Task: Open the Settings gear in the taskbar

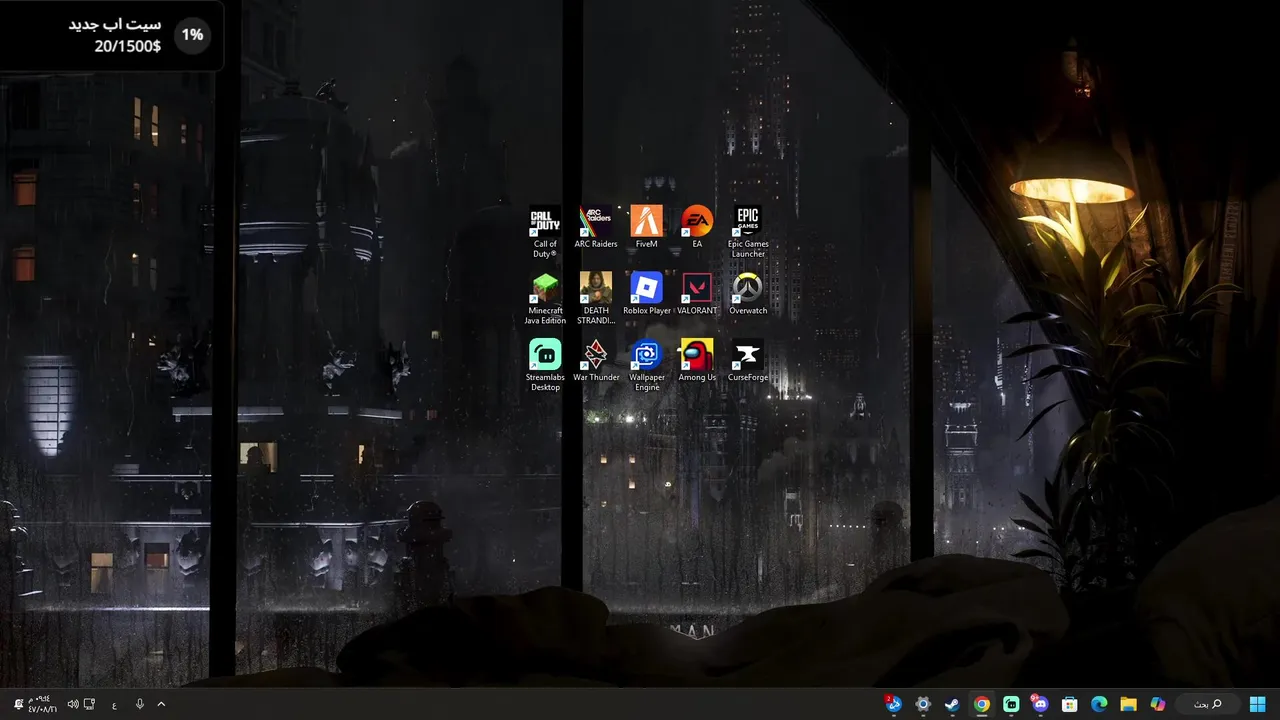Action: pyautogui.click(x=923, y=704)
